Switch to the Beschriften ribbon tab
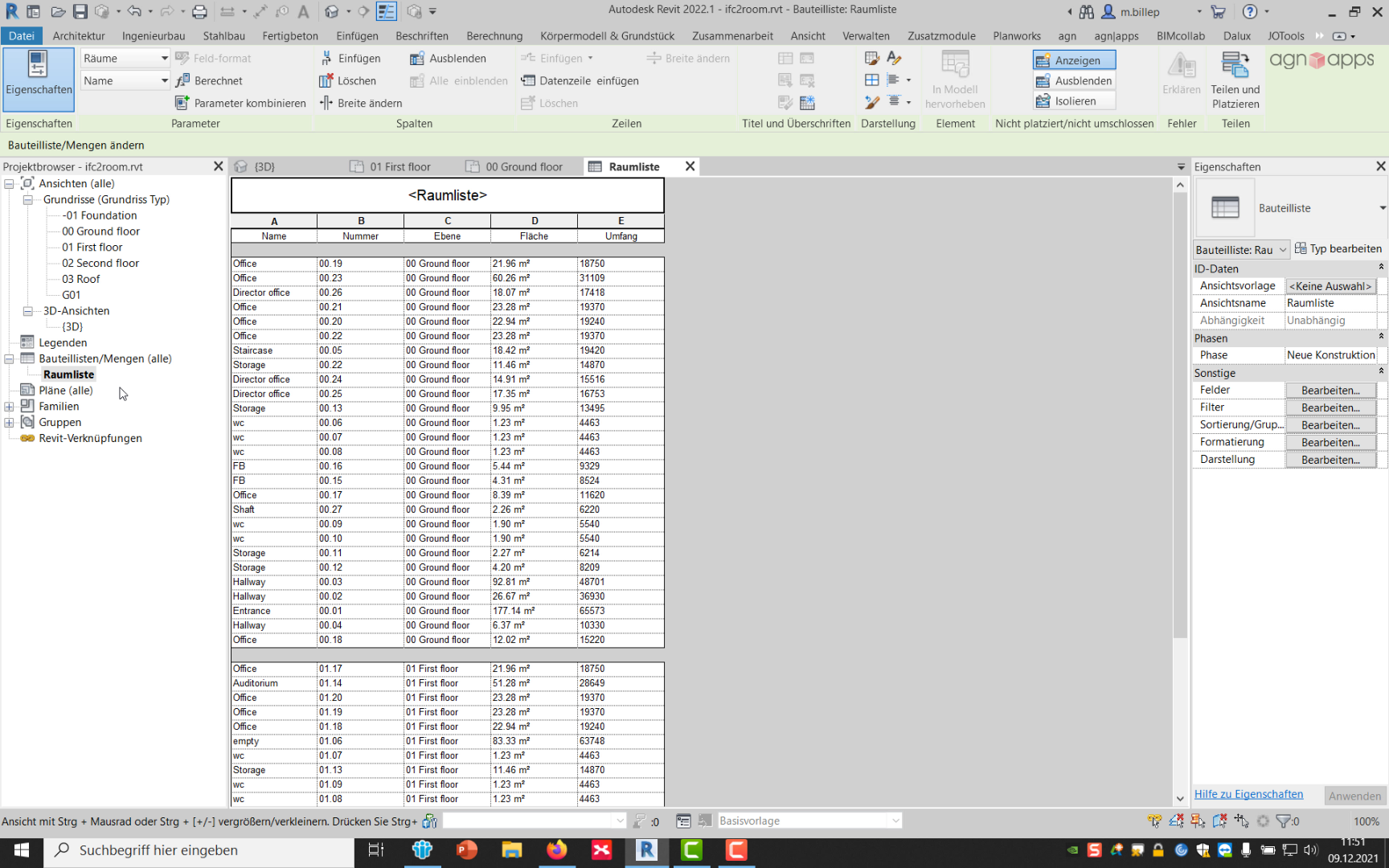1389x868 pixels. pos(422,35)
